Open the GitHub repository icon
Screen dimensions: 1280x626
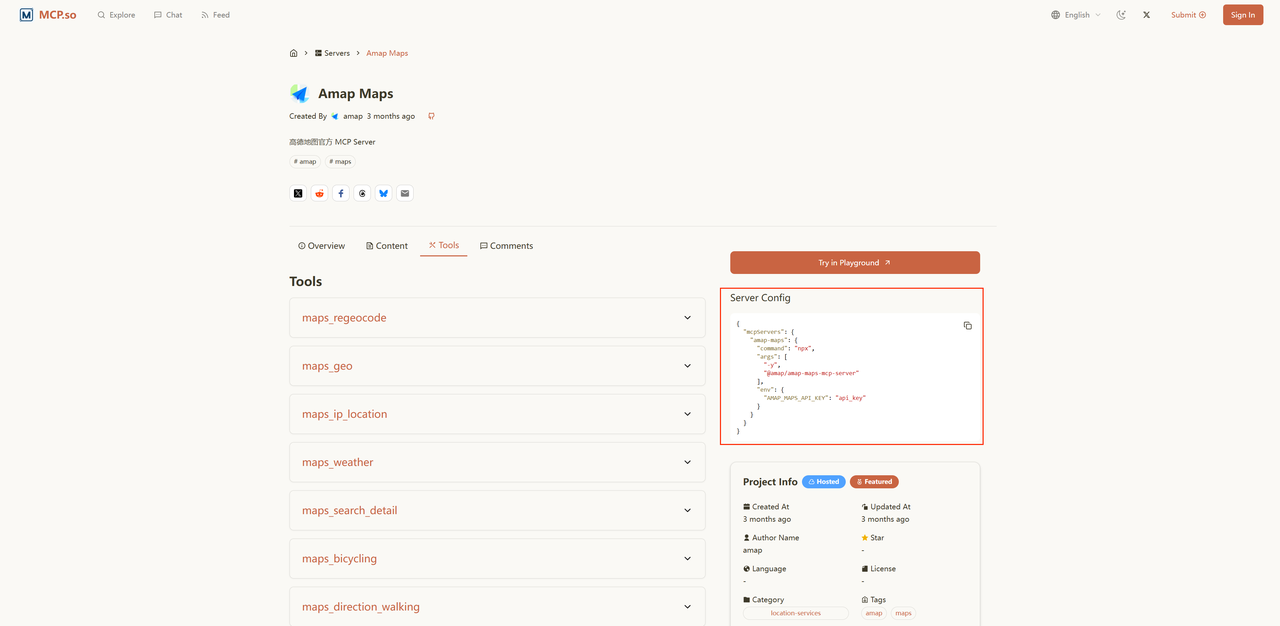(431, 116)
